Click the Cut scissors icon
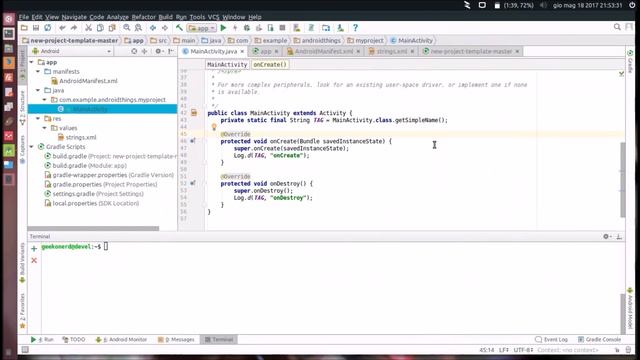The width and height of the screenshot is (640, 360). [x=88, y=28]
